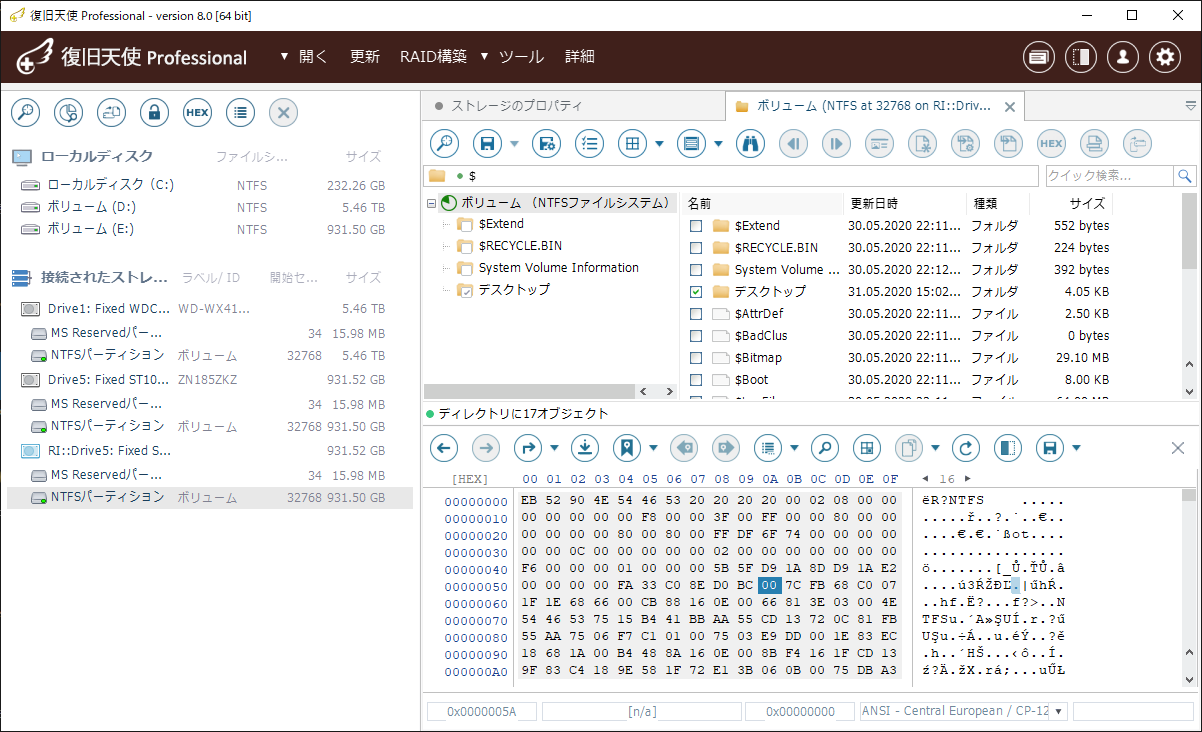Increase hex bytes-per-row with right arrow
Viewport: 1202px width, 732px height.
pyautogui.click(x=967, y=478)
